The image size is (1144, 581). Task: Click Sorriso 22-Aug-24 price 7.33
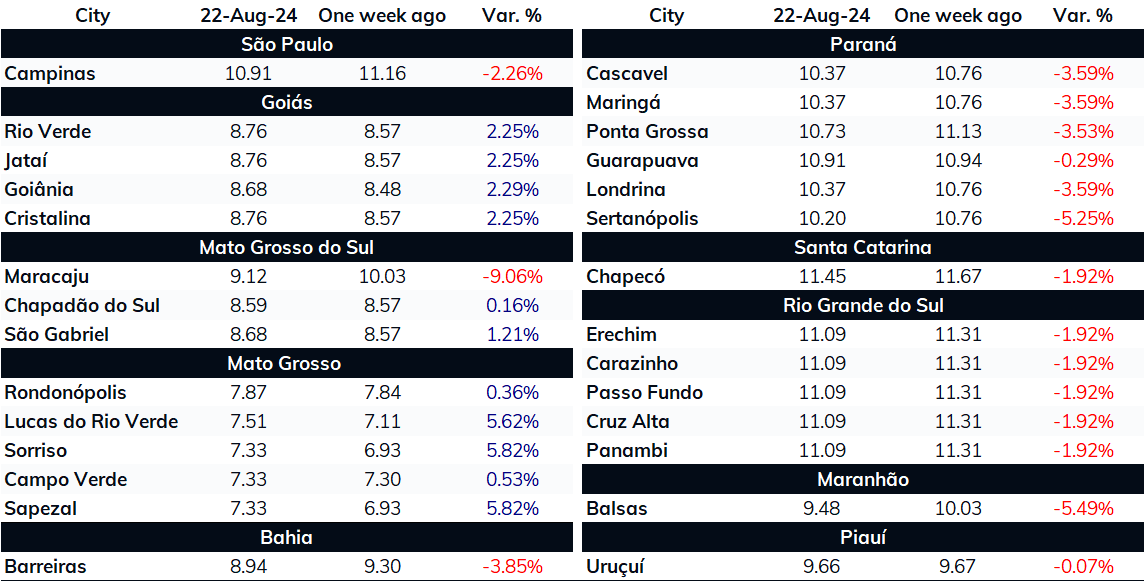(248, 450)
